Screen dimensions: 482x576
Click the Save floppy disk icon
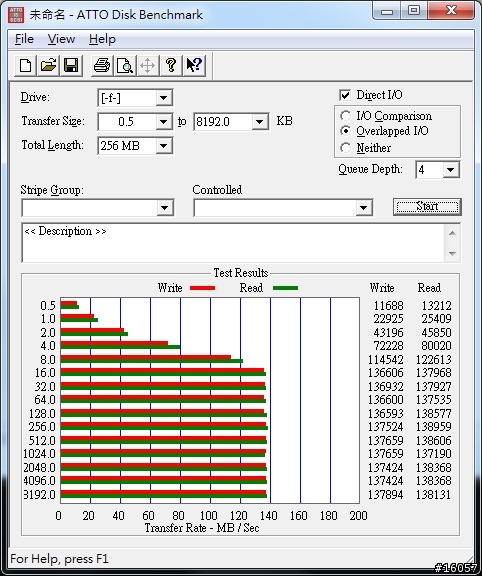pyautogui.click(x=71, y=66)
